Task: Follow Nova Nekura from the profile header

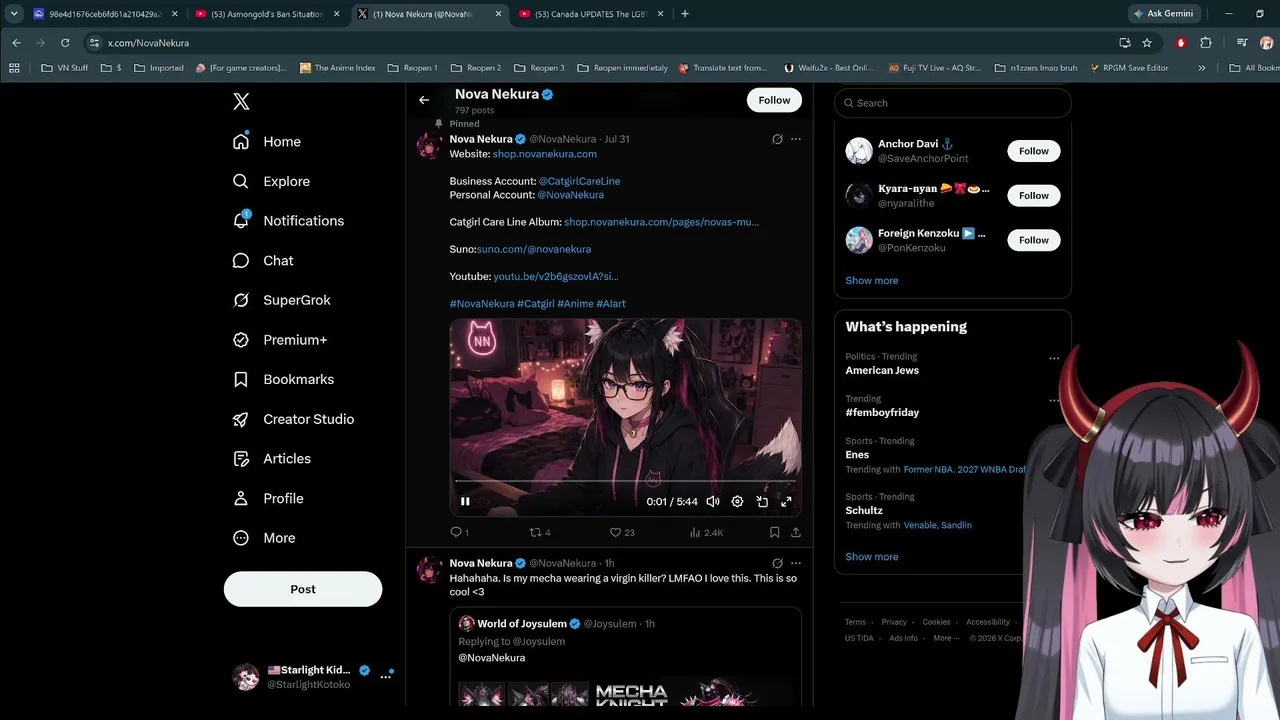Action: click(774, 100)
